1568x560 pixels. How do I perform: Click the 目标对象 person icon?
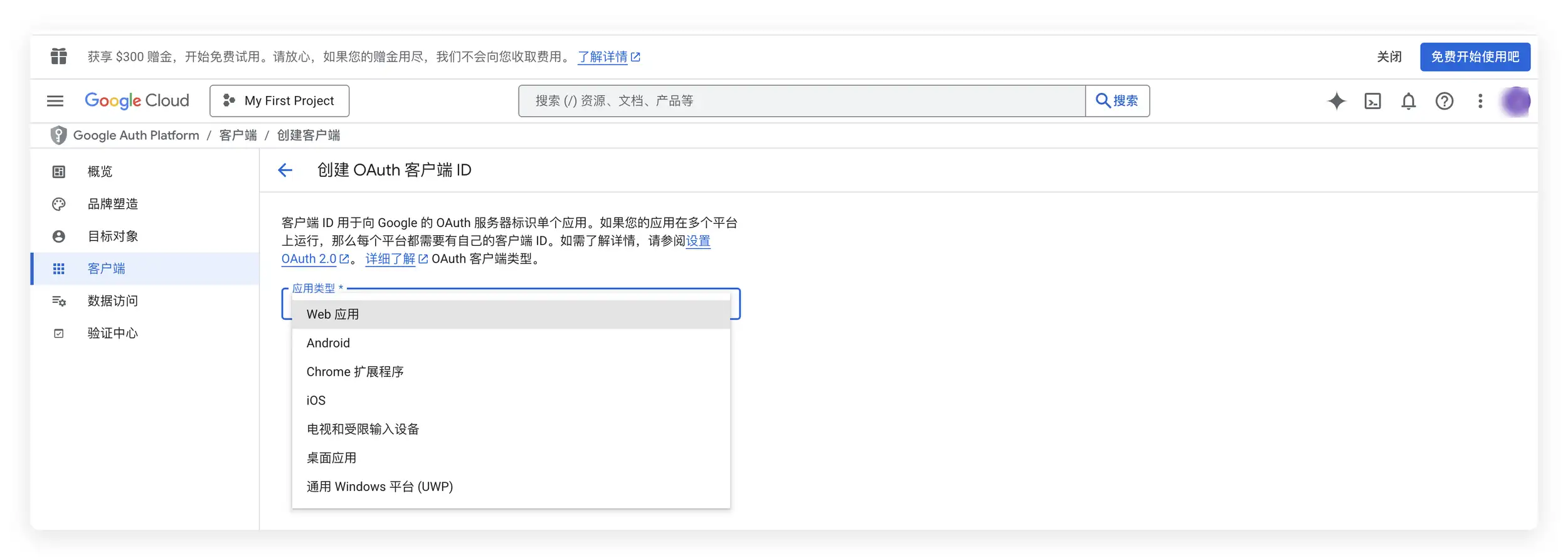(59, 236)
